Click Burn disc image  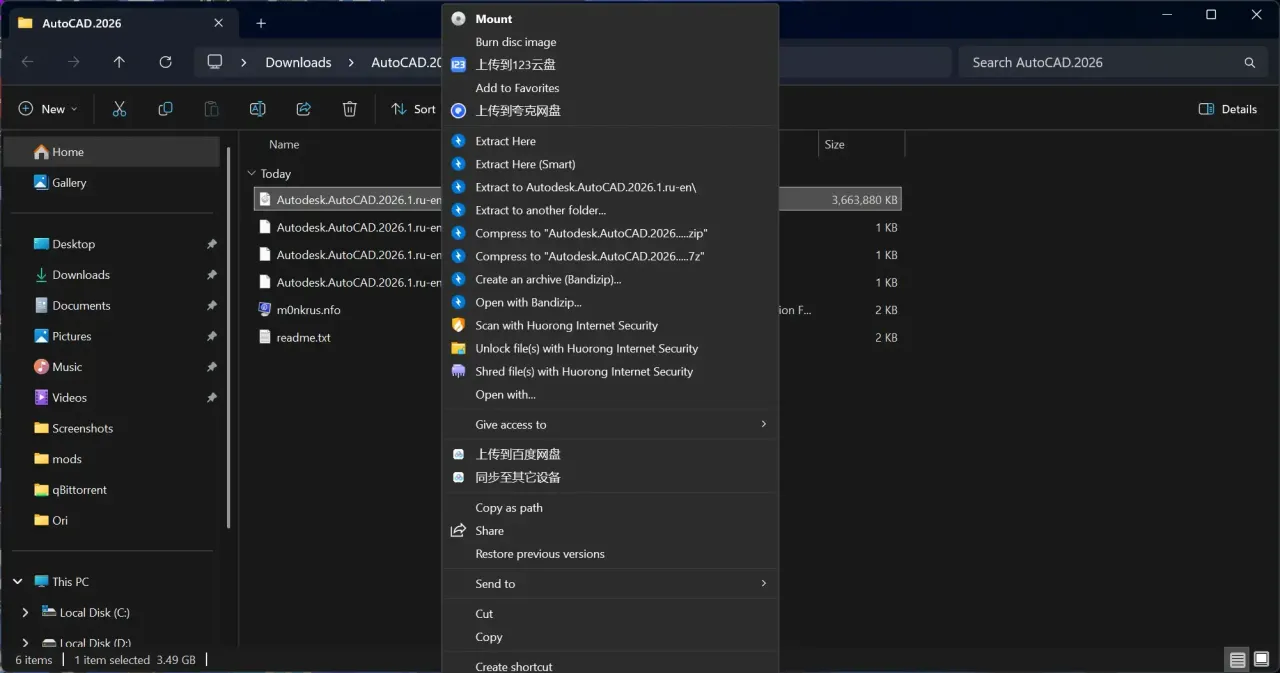coord(611,42)
